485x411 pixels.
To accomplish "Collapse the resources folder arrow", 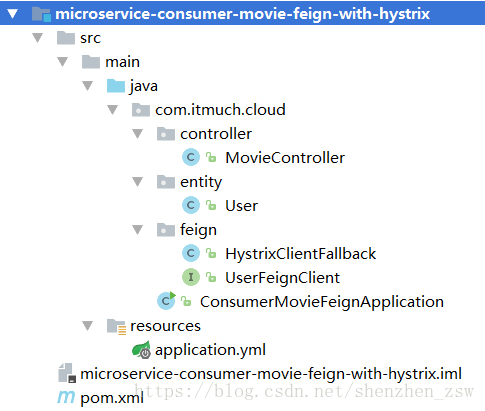I will [x=88, y=326].
